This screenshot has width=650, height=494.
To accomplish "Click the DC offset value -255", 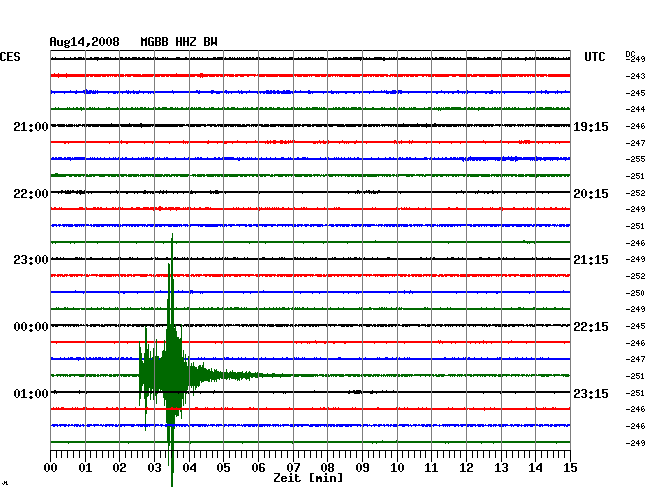I will 635,159.
